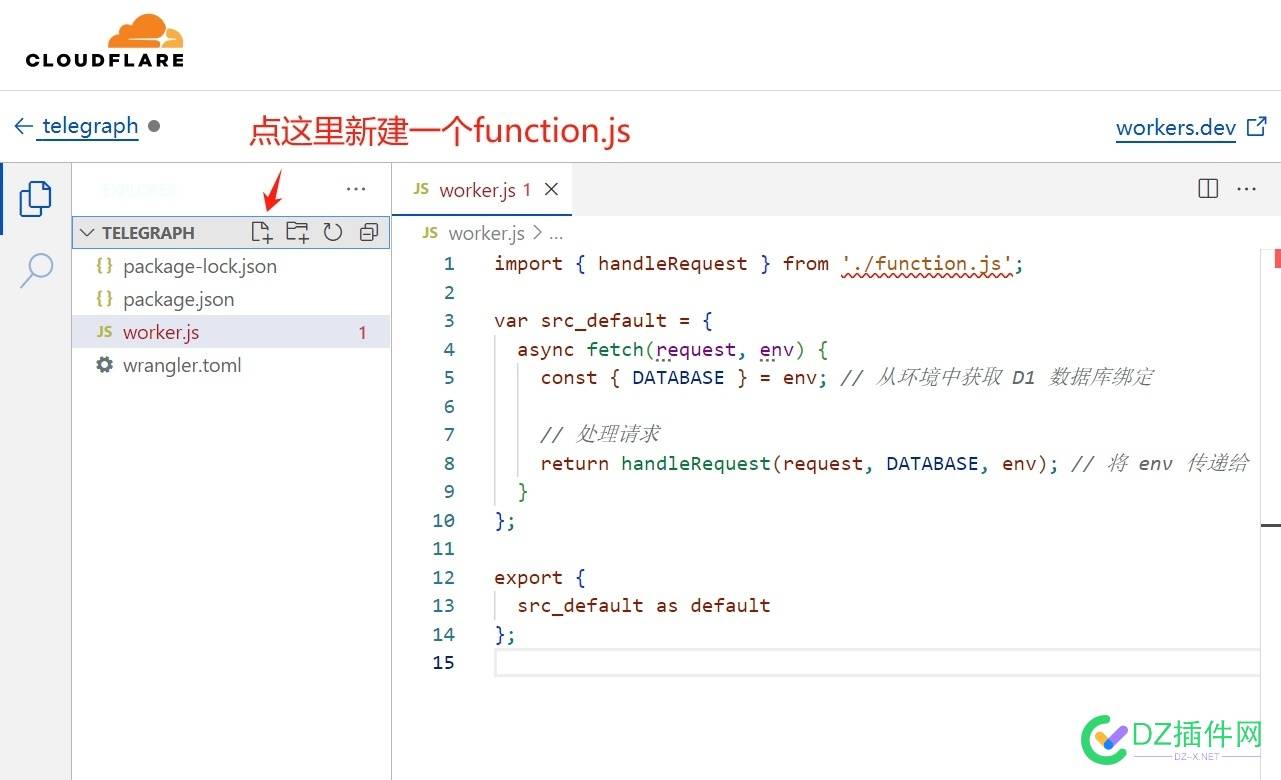Select the worker.js editor tab
Screen dimensions: 1281x780
pos(482,190)
